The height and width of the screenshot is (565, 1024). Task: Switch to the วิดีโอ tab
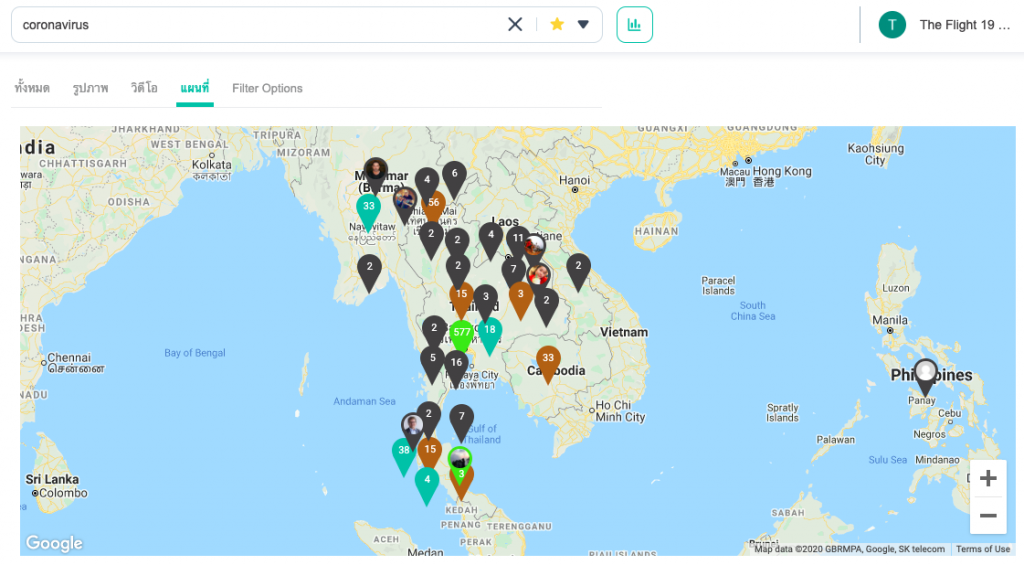(x=144, y=88)
